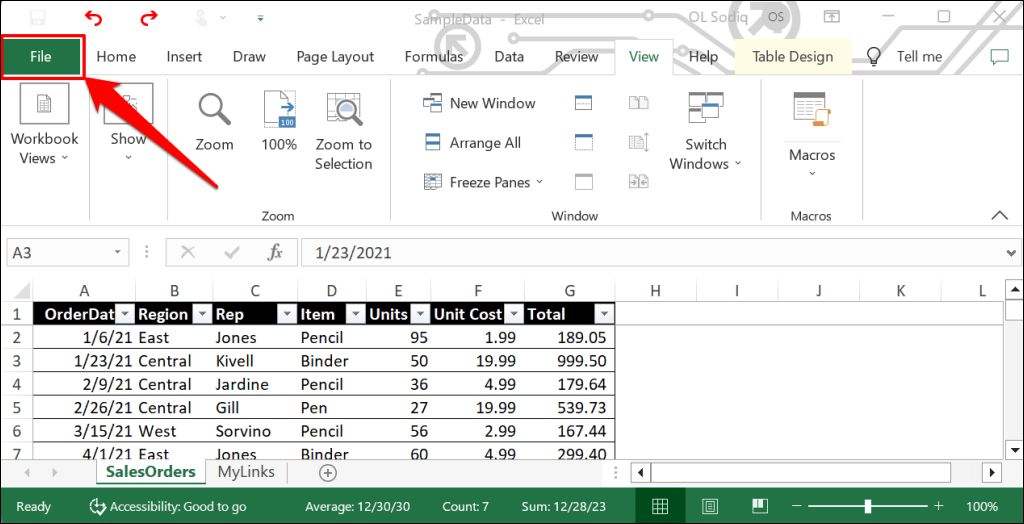This screenshot has width=1024, height=524.
Task: Open the Region column filter dropdown
Action: [201, 314]
